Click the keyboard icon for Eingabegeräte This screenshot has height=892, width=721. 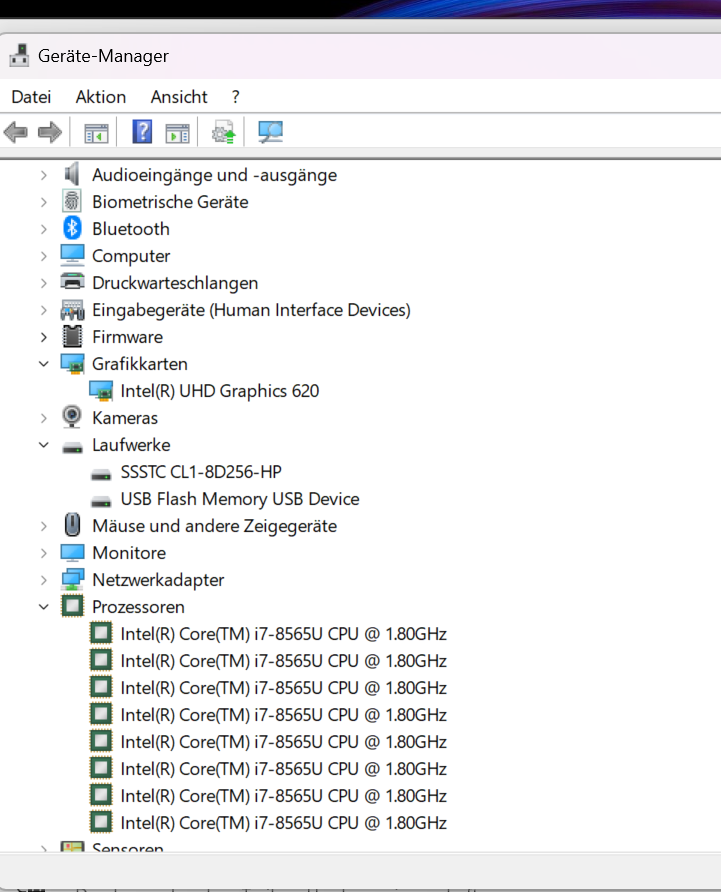[72, 310]
